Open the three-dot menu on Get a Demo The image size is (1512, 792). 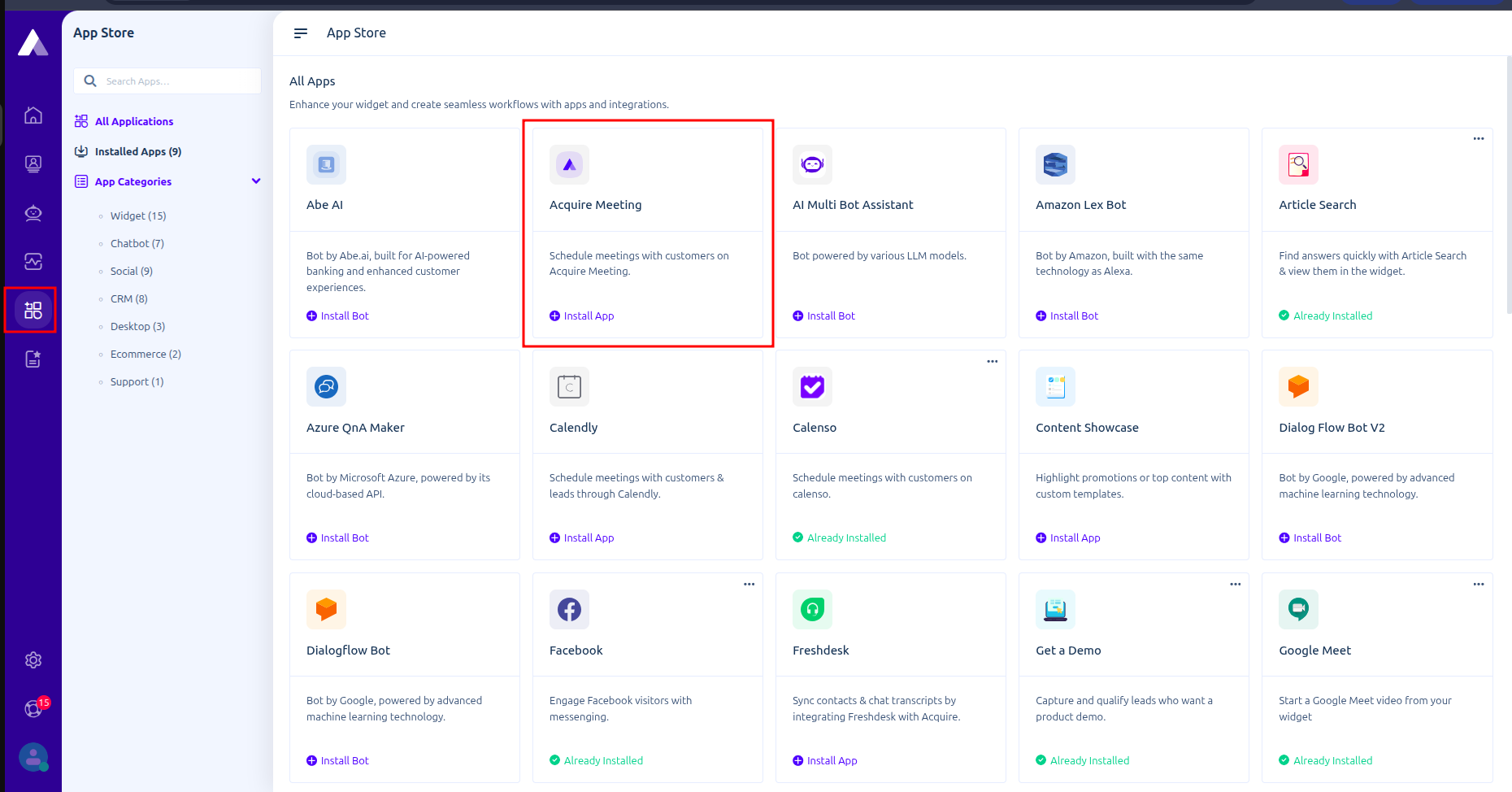pyautogui.click(x=1236, y=585)
